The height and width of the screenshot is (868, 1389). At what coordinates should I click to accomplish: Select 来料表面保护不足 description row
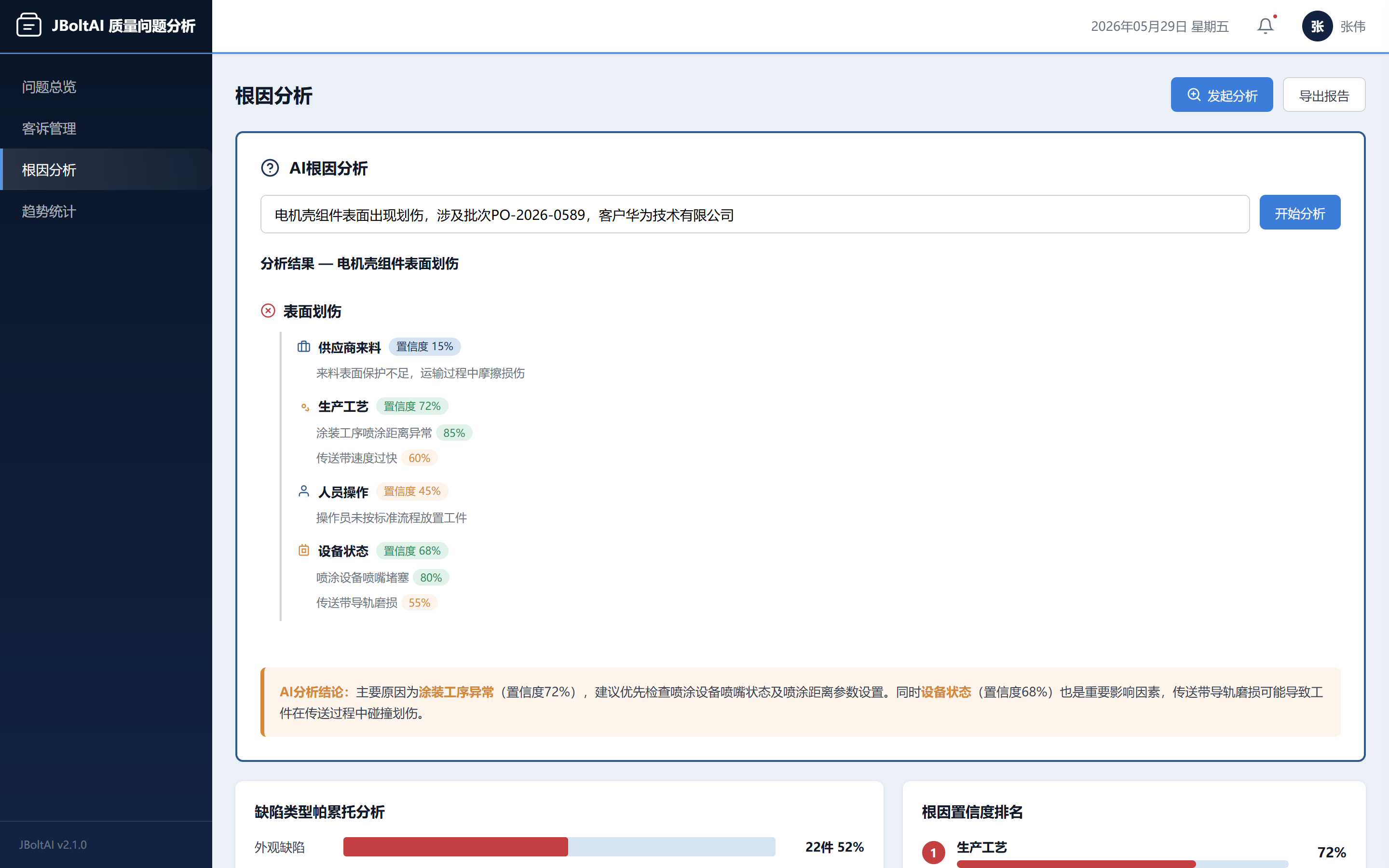coord(420,373)
